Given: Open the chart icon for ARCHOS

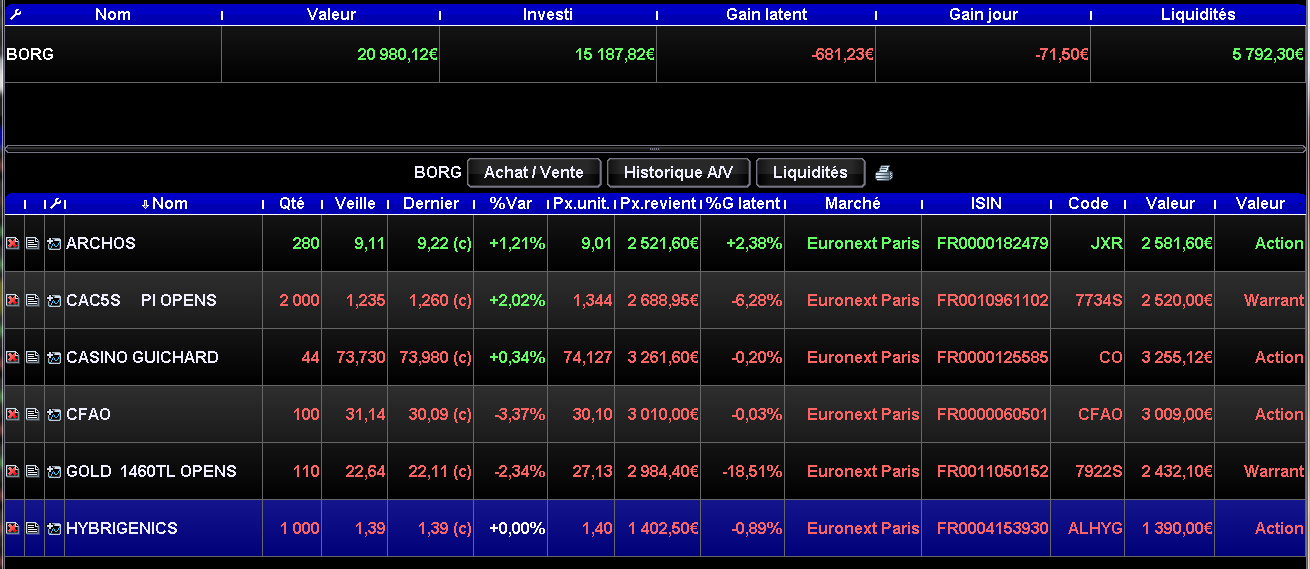Looking at the screenshot, I should point(54,243).
